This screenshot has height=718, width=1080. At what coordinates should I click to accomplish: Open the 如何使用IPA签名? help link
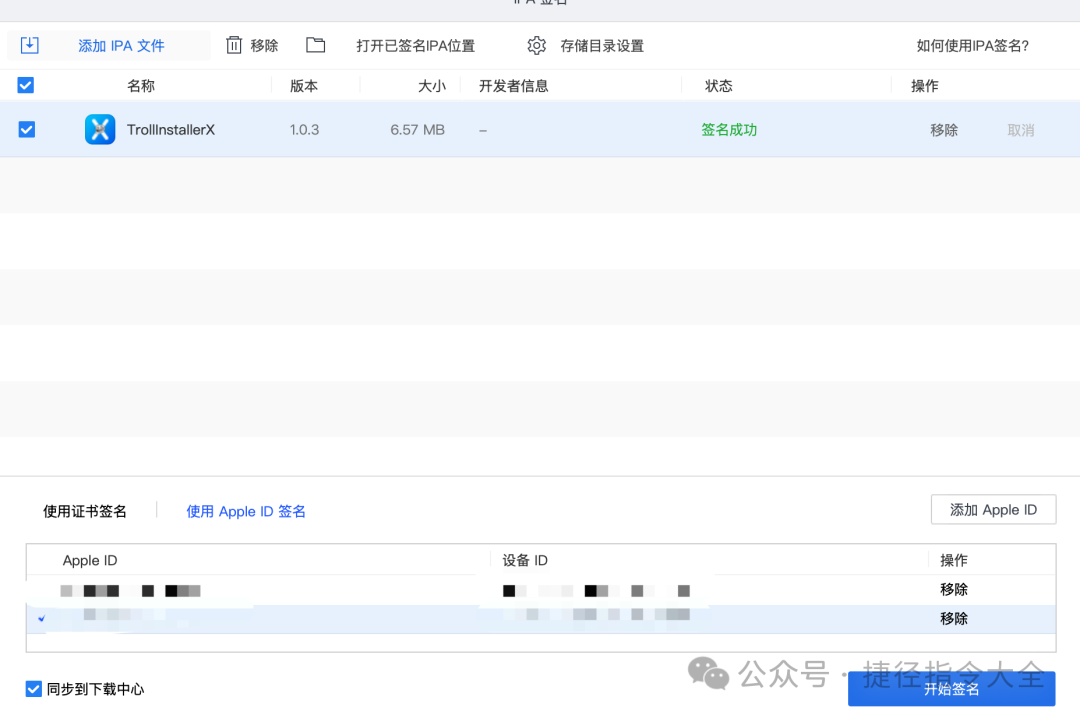972,45
